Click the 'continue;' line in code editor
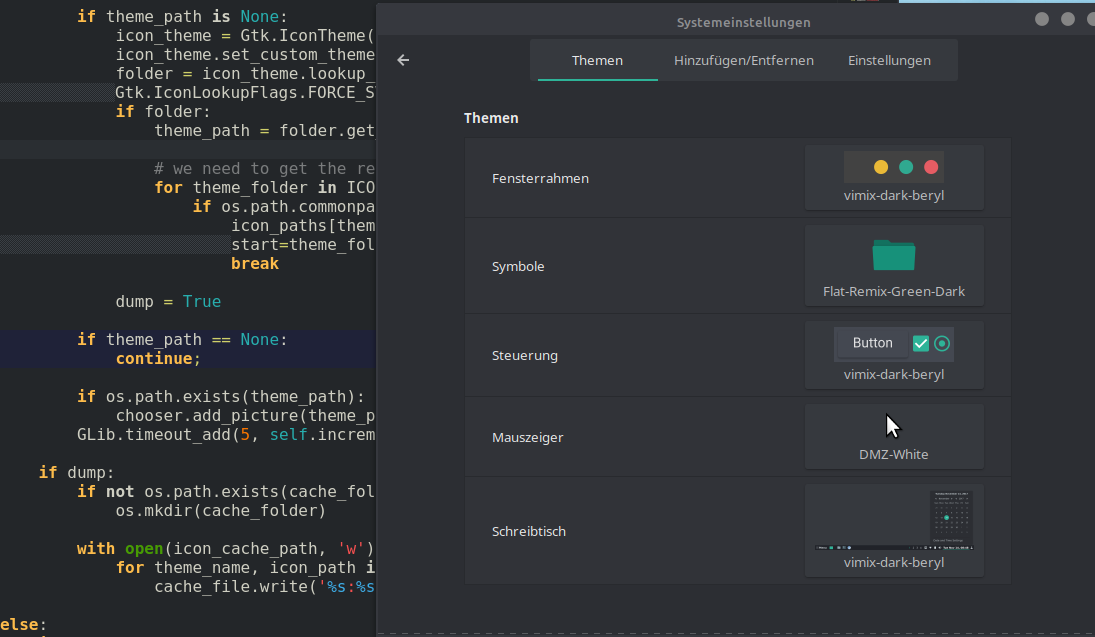 (159, 358)
